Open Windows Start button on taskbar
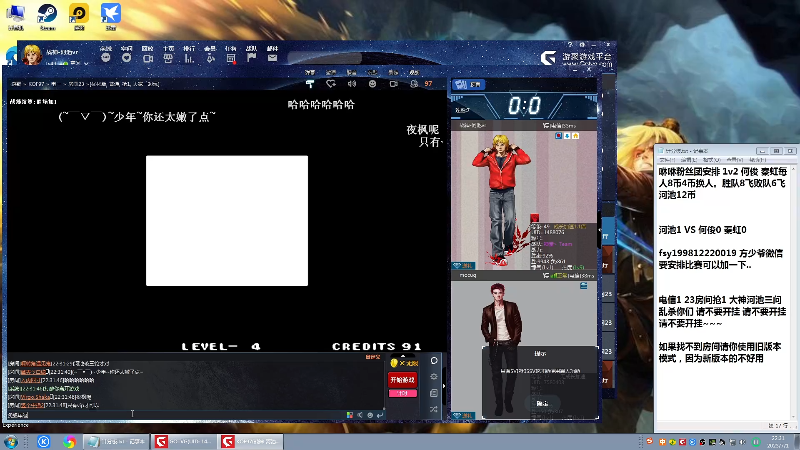 (10, 441)
